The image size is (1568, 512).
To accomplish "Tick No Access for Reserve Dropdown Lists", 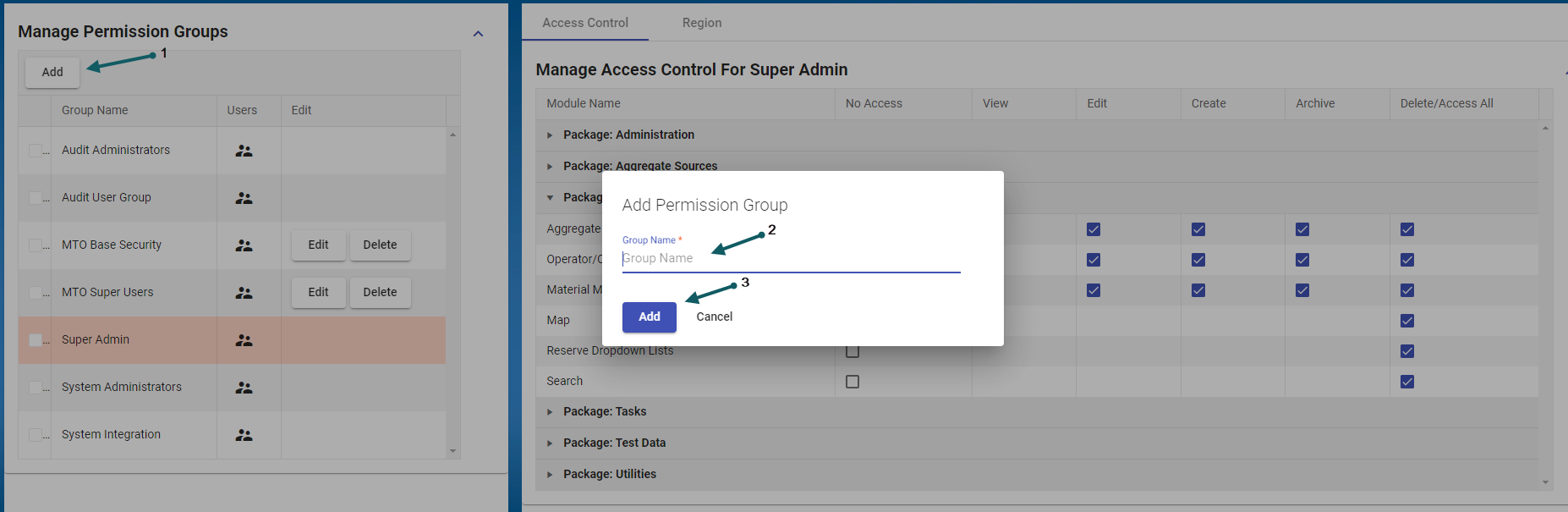I will coord(853,351).
